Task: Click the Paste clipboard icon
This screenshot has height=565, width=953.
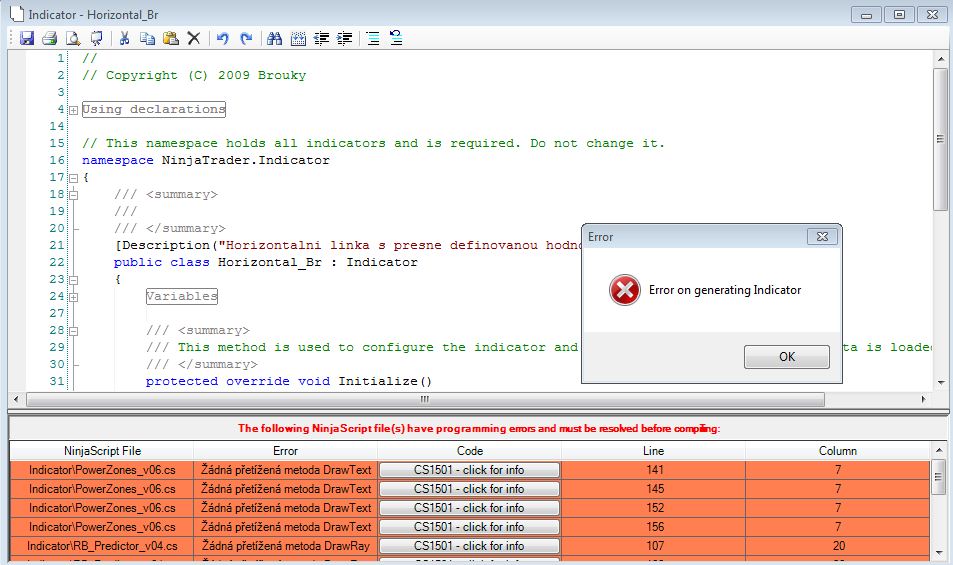Action: tap(171, 38)
